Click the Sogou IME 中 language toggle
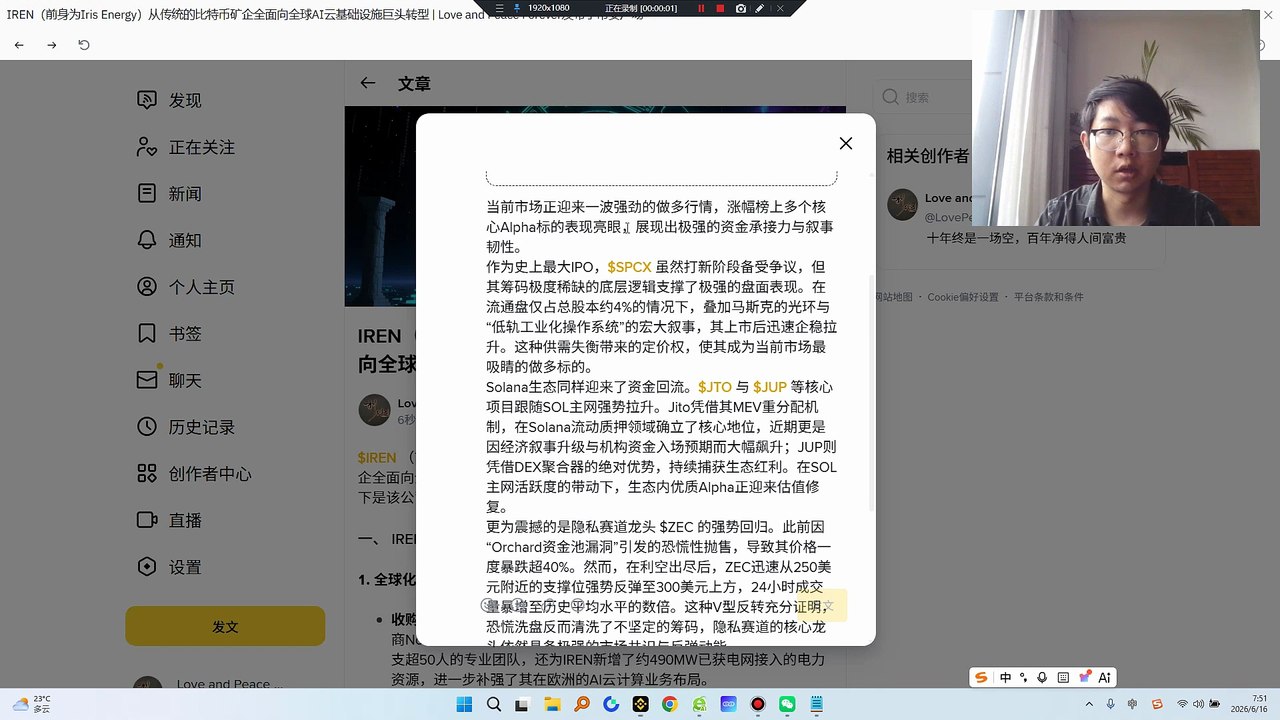This screenshot has height=720, width=1280. click(1005, 677)
